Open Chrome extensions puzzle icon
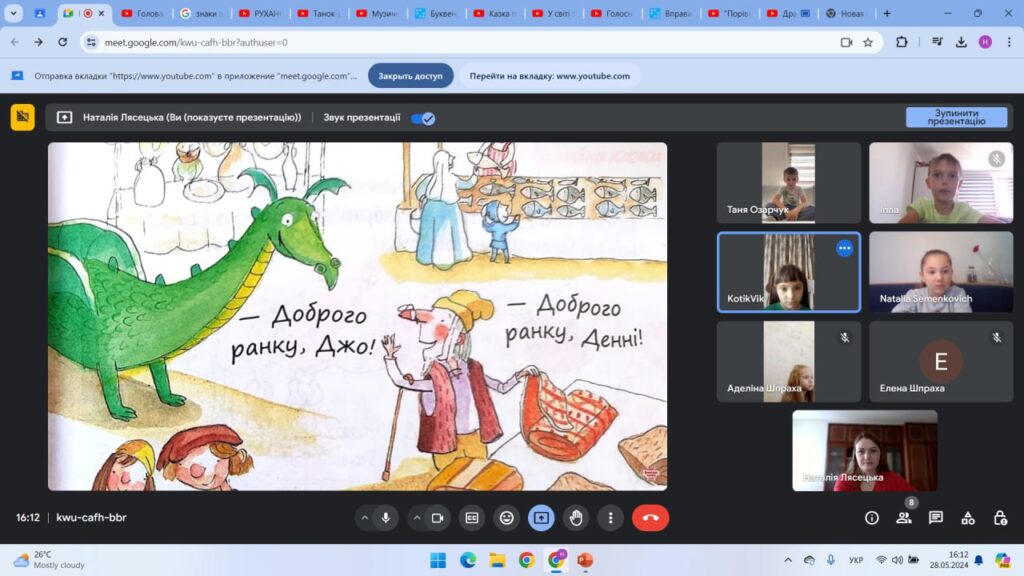 click(902, 42)
